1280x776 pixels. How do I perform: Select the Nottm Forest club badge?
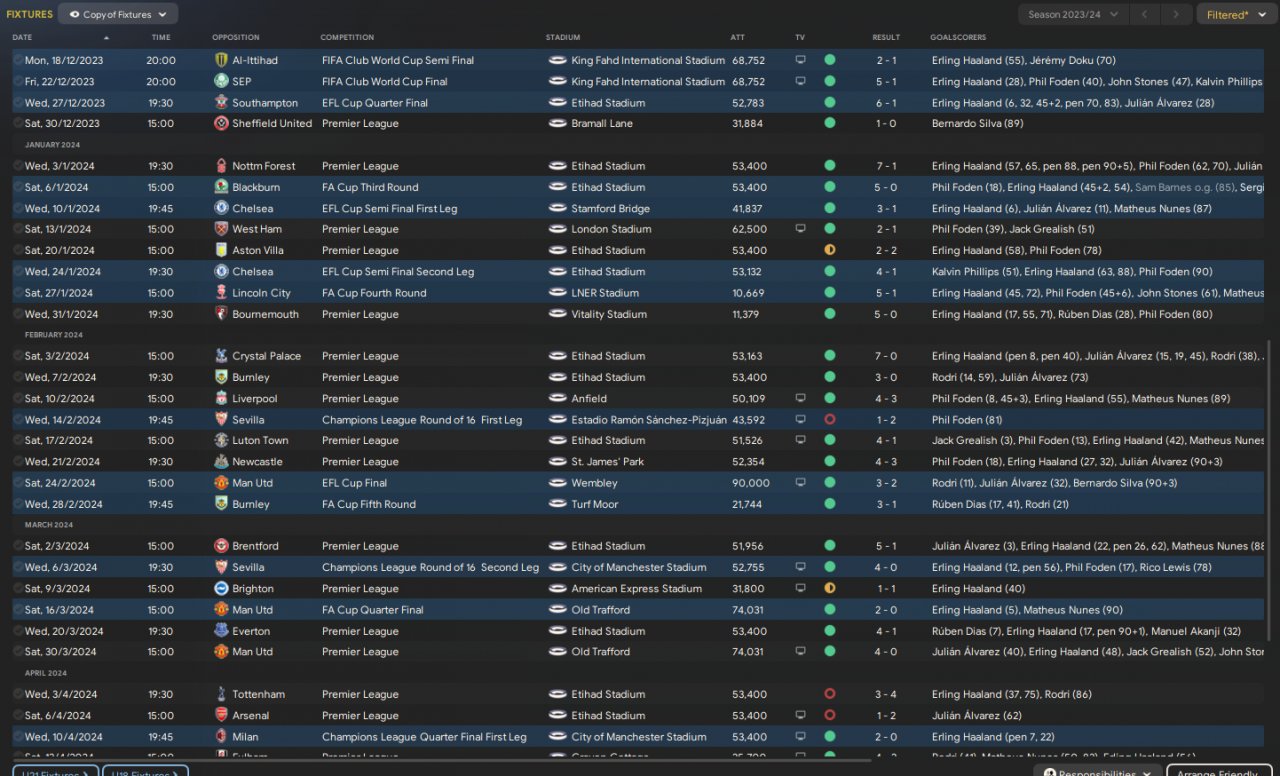click(x=221, y=166)
